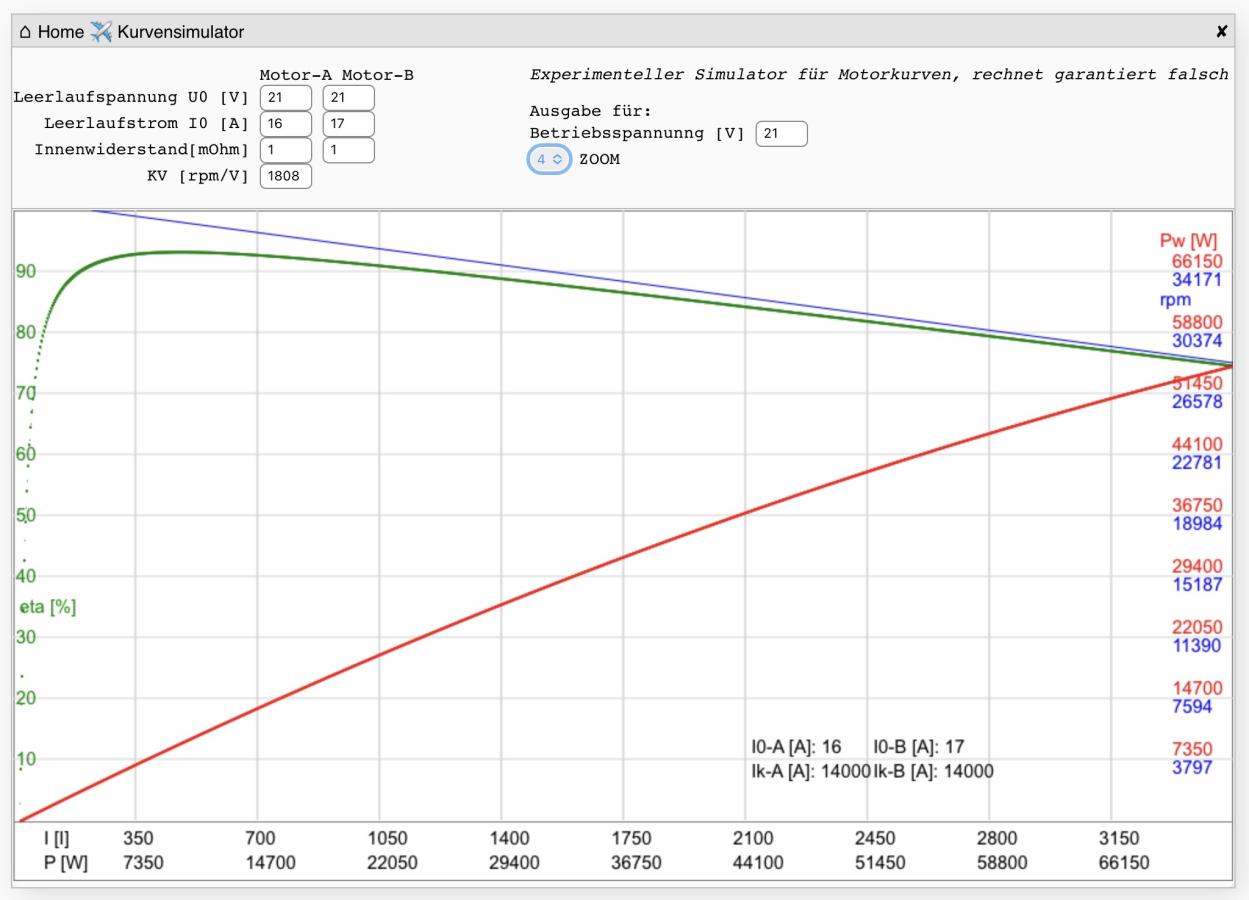Click the Kurvensimulator title link

click(180, 32)
